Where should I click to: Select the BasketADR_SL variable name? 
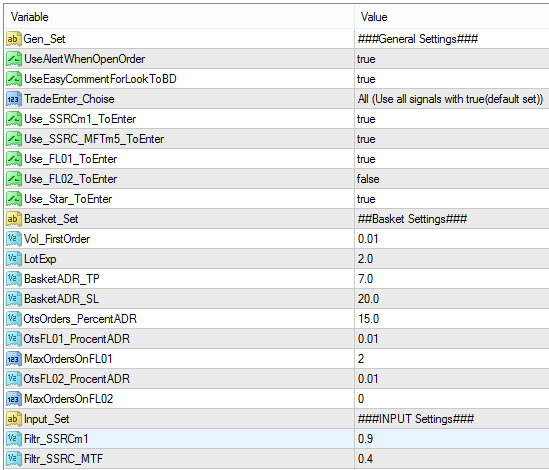[x=61, y=299]
